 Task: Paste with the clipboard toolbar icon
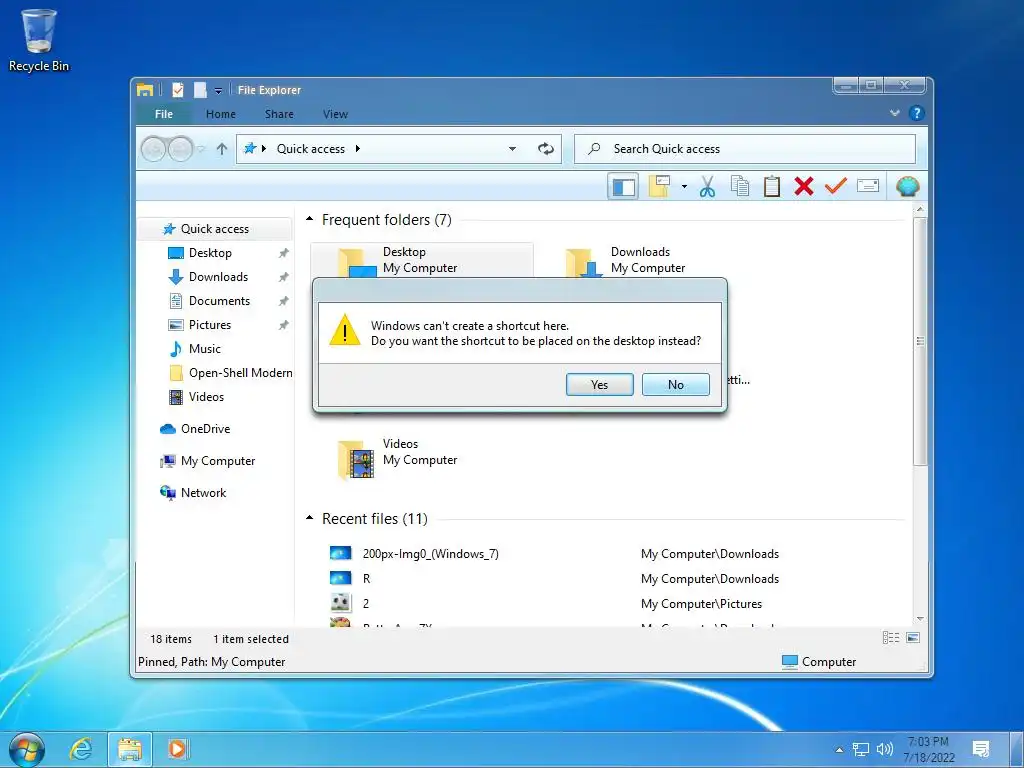coord(772,186)
